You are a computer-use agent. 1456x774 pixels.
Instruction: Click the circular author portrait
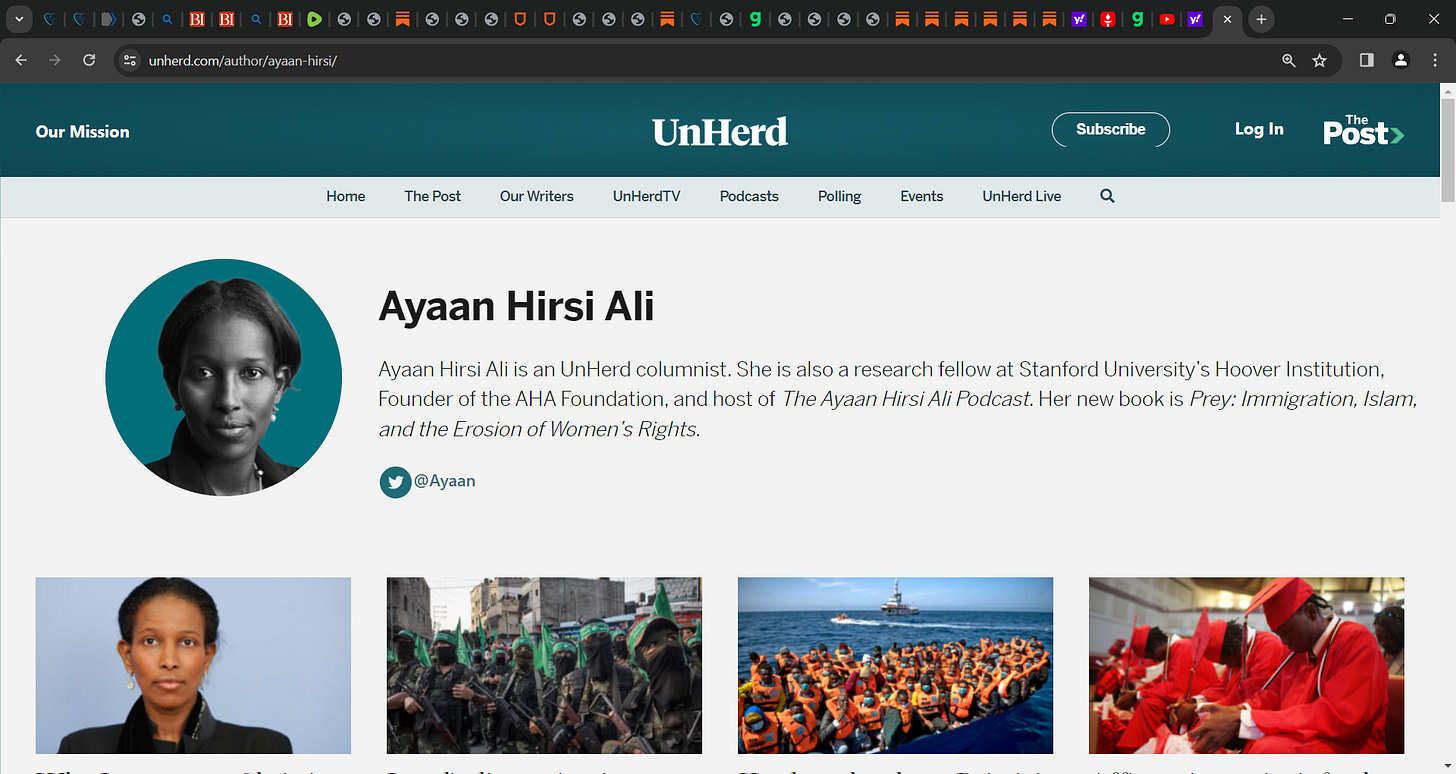tap(223, 377)
